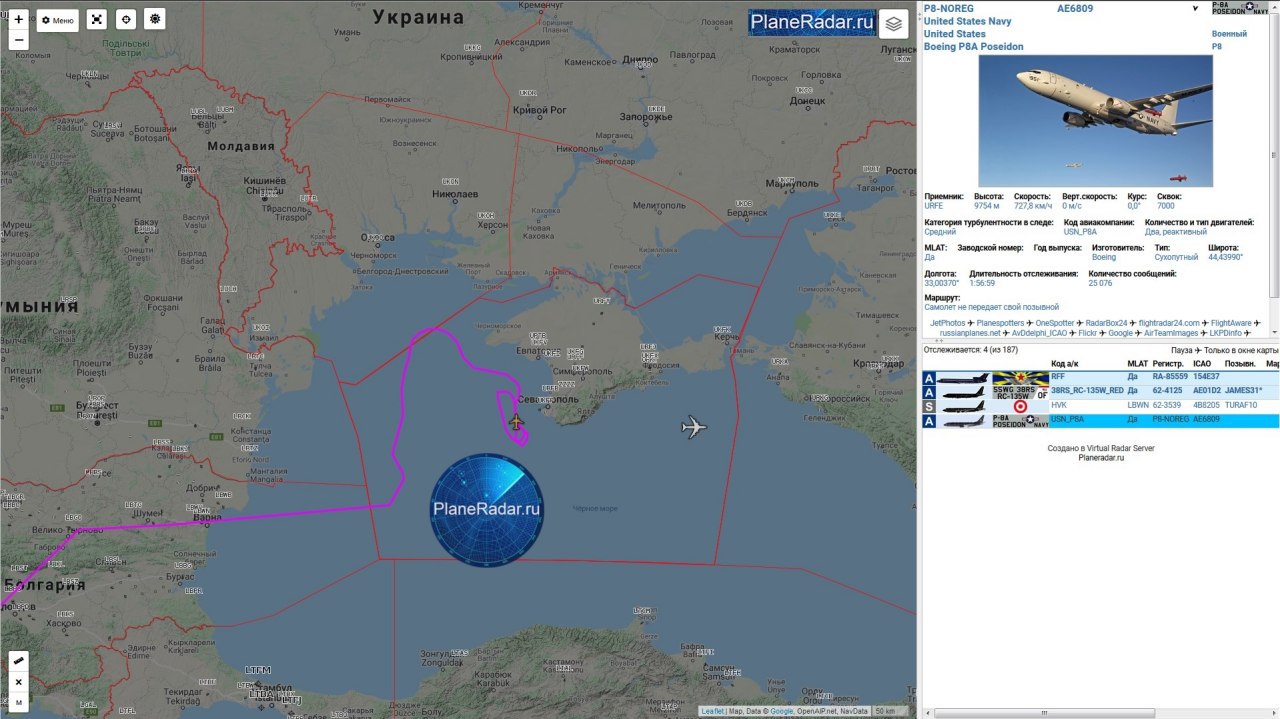Image resolution: width=1280 pixels, height=719 pixels.
Task: Click Пауза to pause tracking
Action: pos(1182,350)
